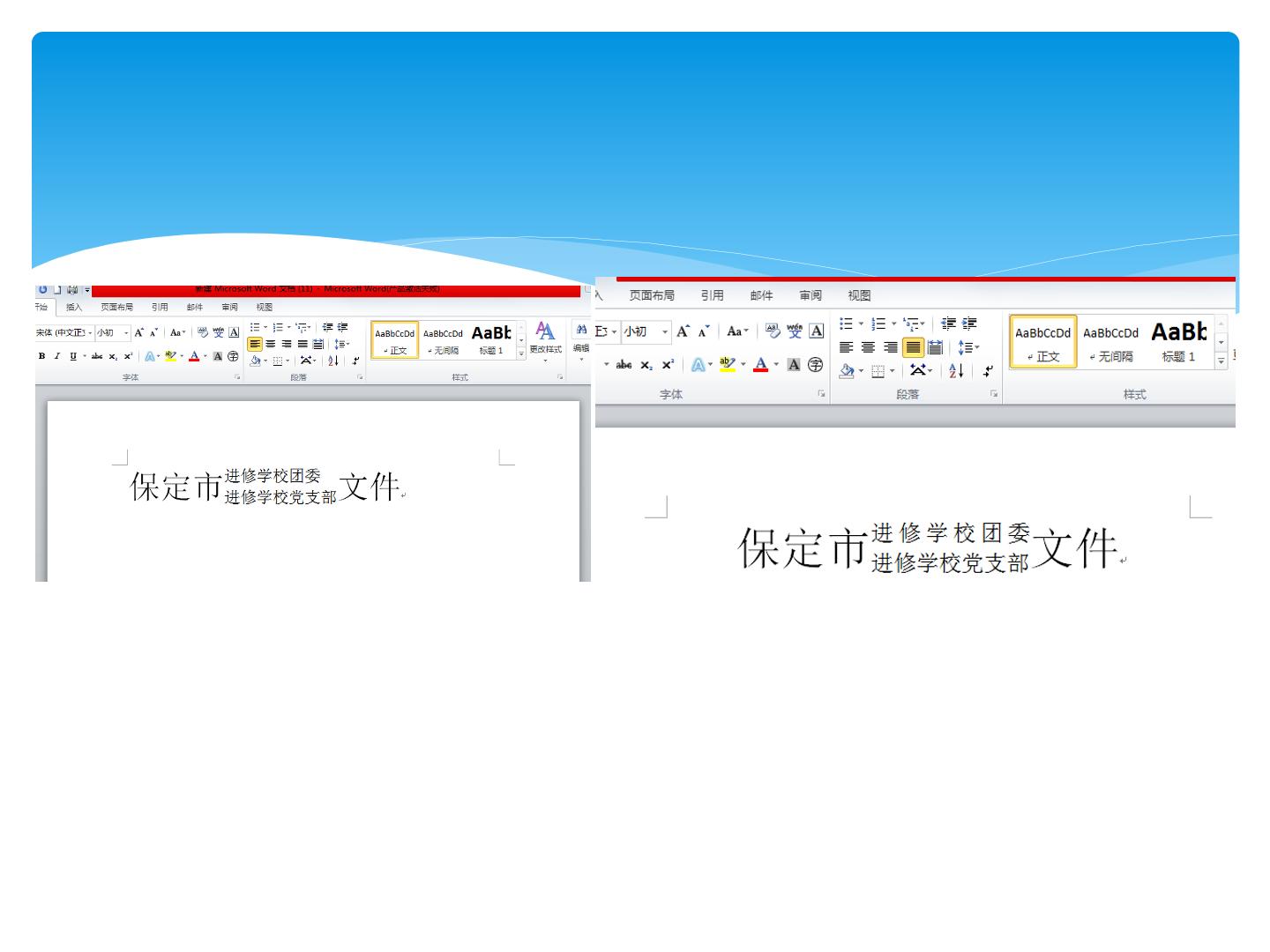Click the Text Effects glowing A icon in the enlarged ribbon
This screenshot has height=952, width=1270.
click(x=698, y=364)
